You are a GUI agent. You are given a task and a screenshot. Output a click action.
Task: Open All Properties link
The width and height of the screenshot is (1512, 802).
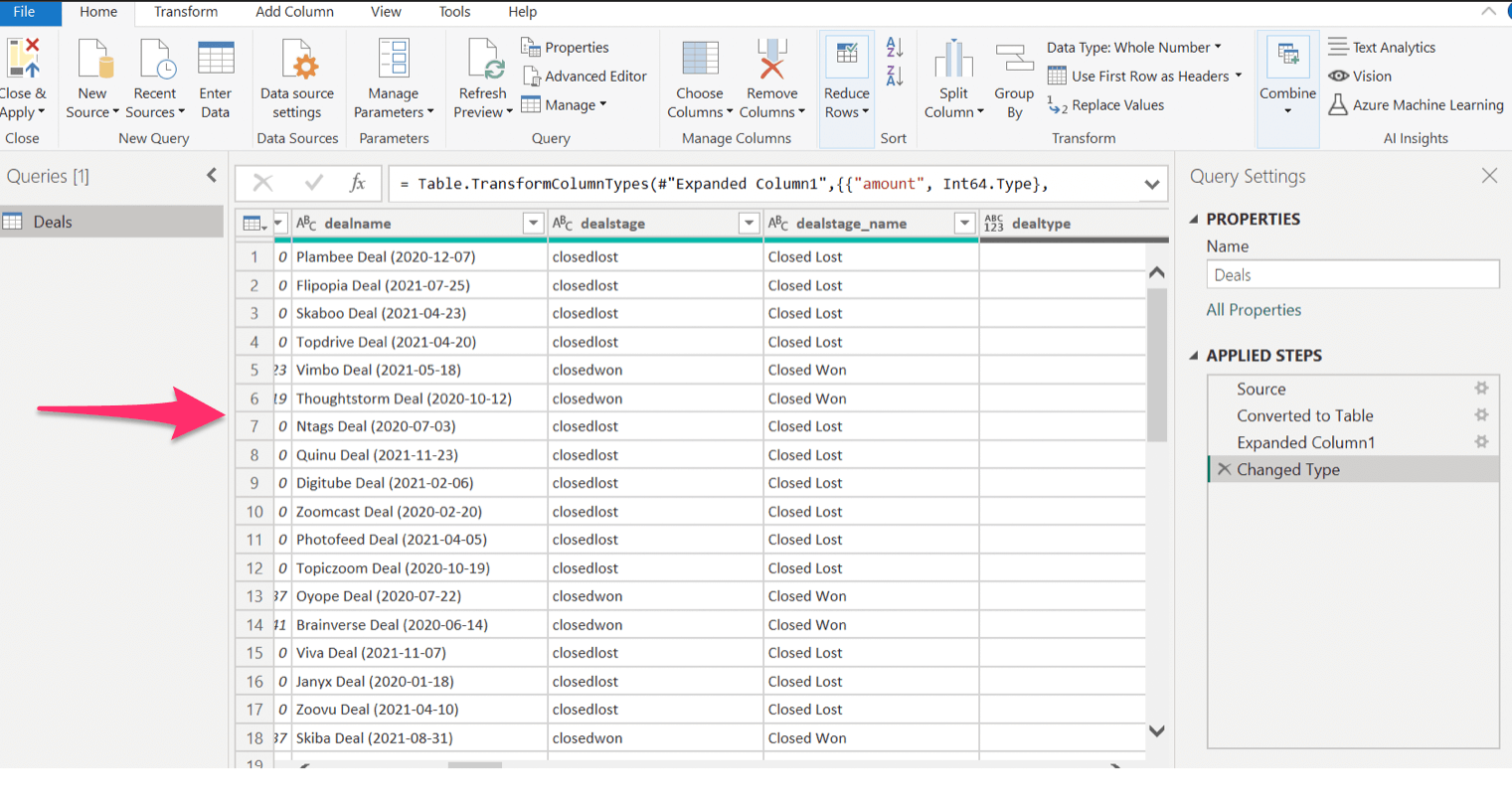(1254, 309)
